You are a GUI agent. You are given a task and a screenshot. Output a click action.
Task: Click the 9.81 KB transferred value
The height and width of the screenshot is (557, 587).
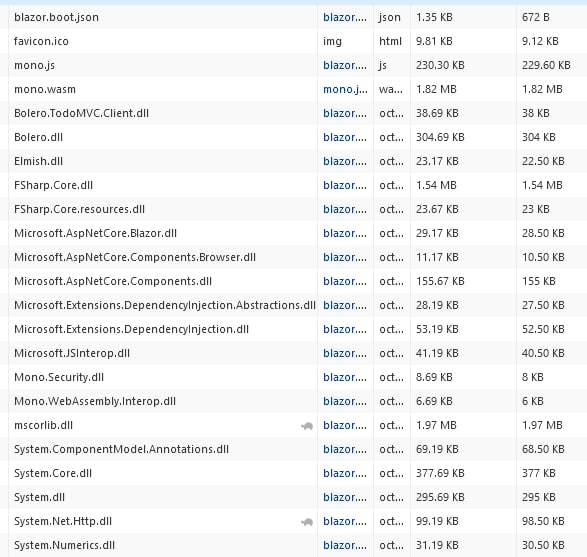tap(434, 41)
